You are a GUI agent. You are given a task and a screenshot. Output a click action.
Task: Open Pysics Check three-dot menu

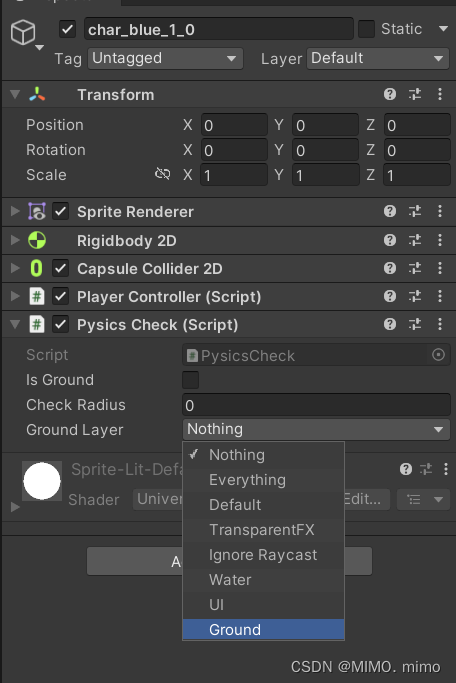click(x=440, y=324)
